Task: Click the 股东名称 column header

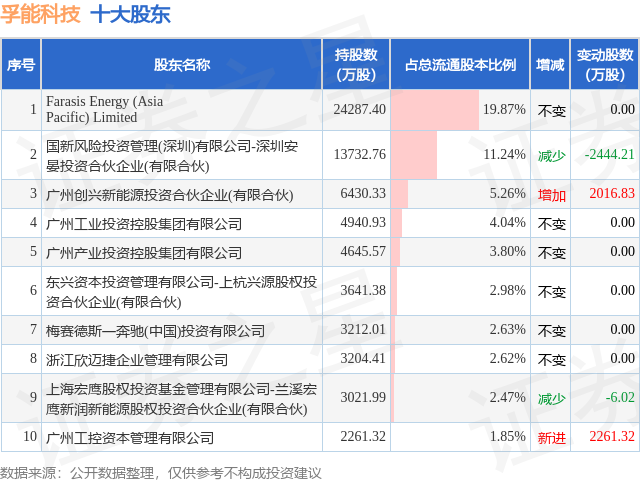Action: tap(182, 64)
